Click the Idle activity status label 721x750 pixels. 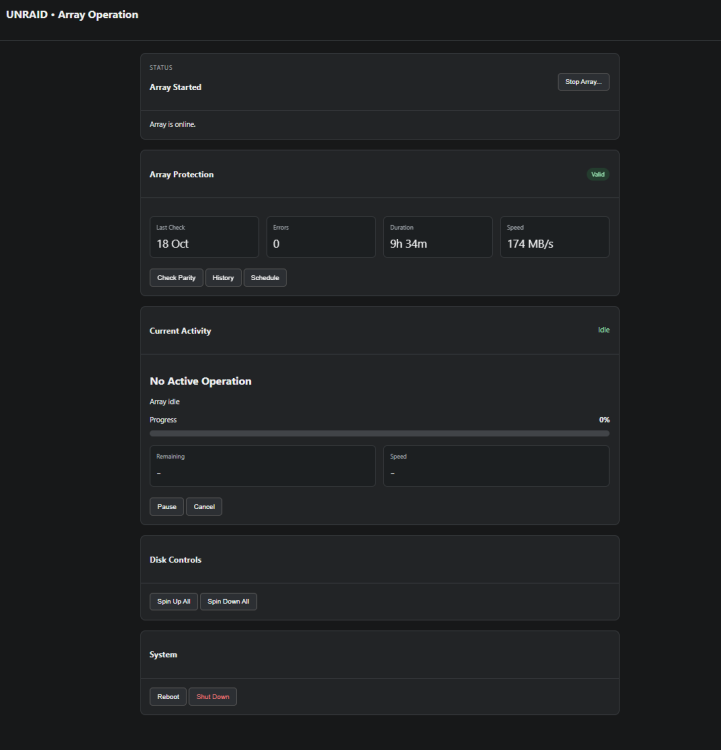click(604, 330)
